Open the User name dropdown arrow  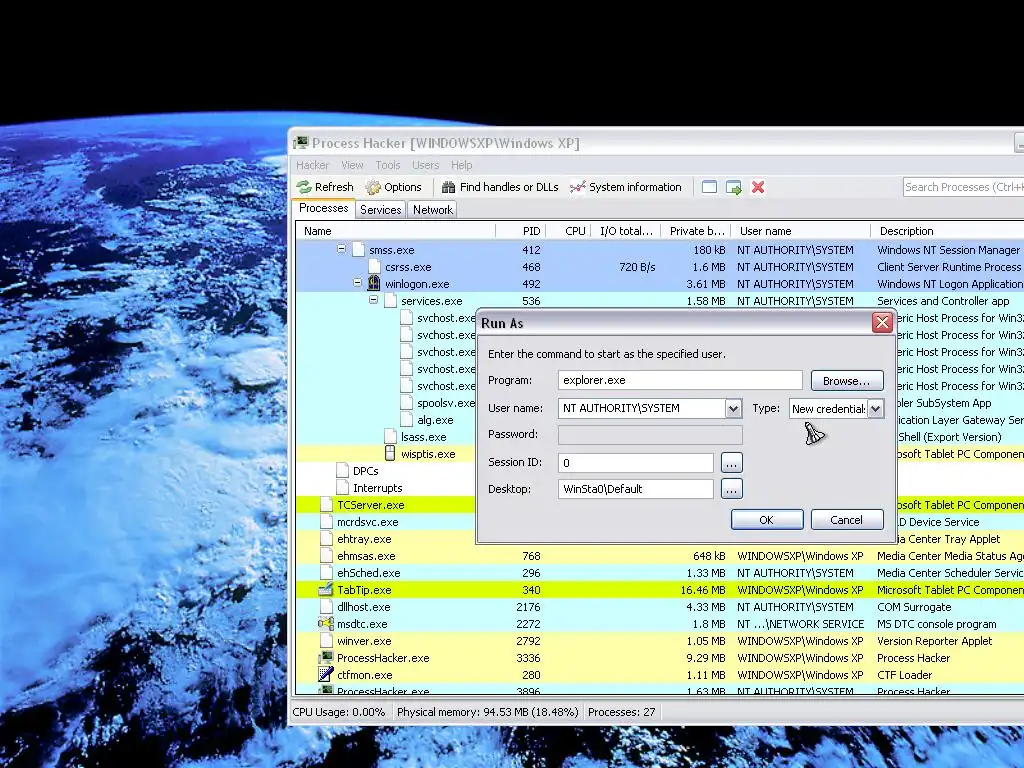[733, 409]
